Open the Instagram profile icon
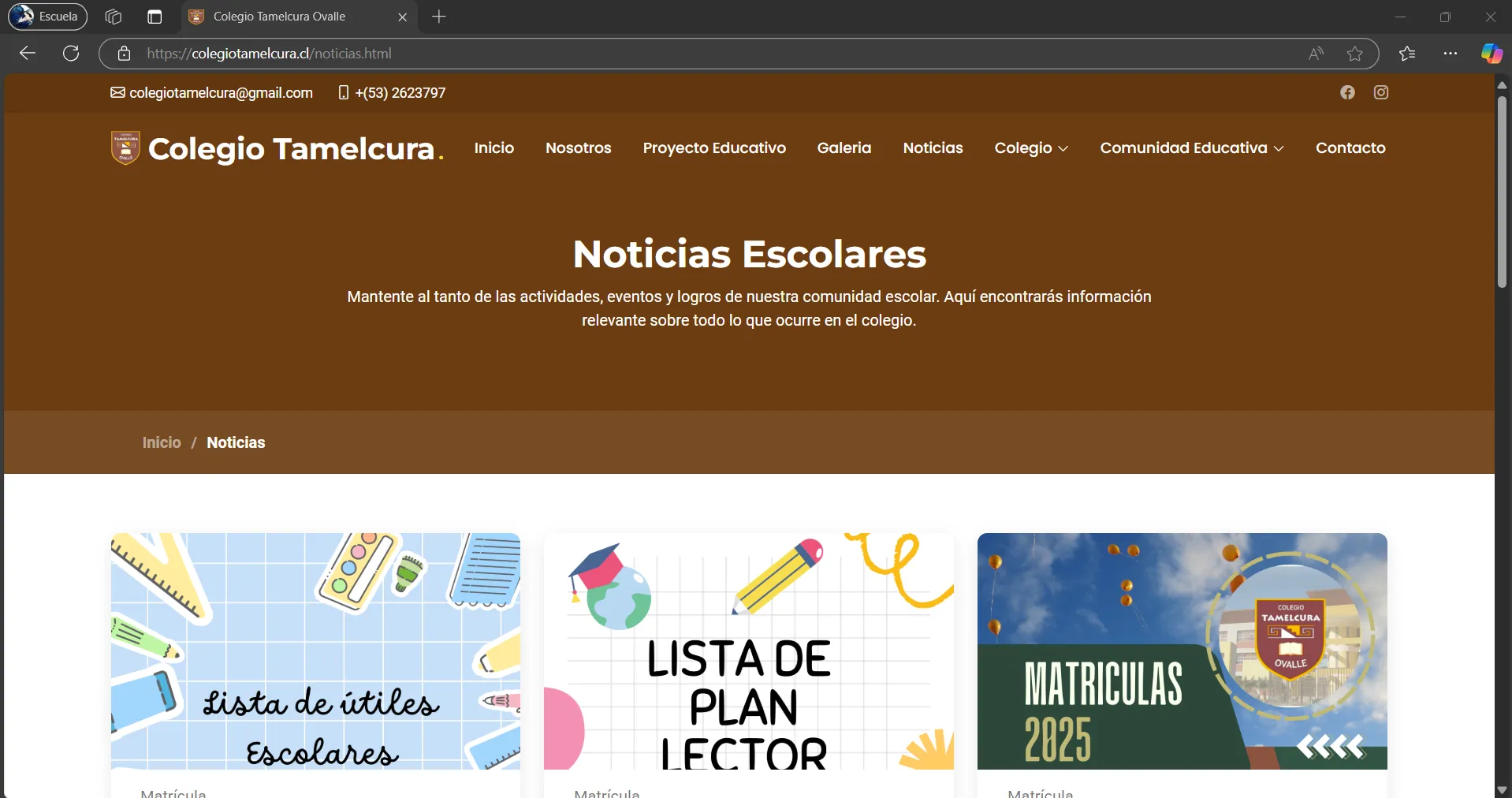This screenshot has width=1512, height=798. [1381, 93]
